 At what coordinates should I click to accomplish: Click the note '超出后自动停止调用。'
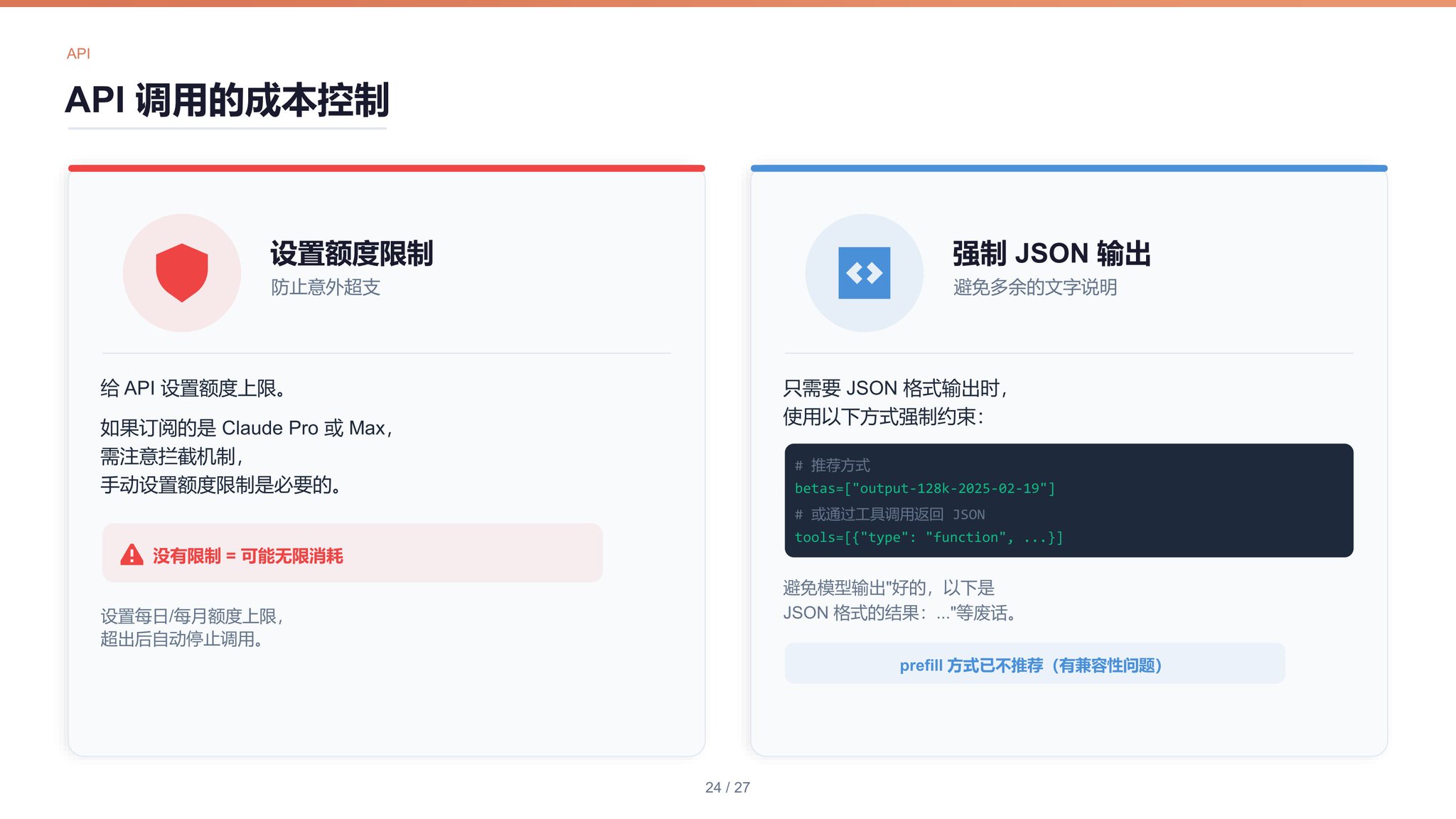point(182,639)
